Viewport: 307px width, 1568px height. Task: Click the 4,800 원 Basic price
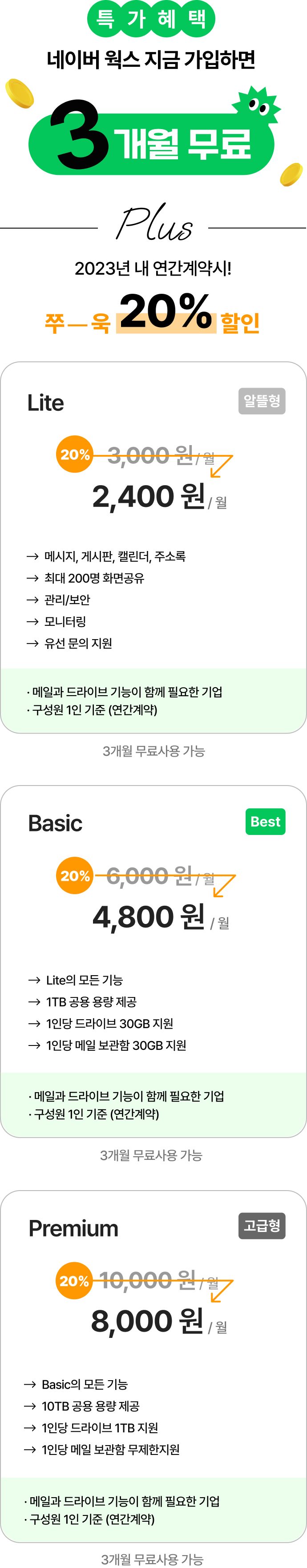148,917
